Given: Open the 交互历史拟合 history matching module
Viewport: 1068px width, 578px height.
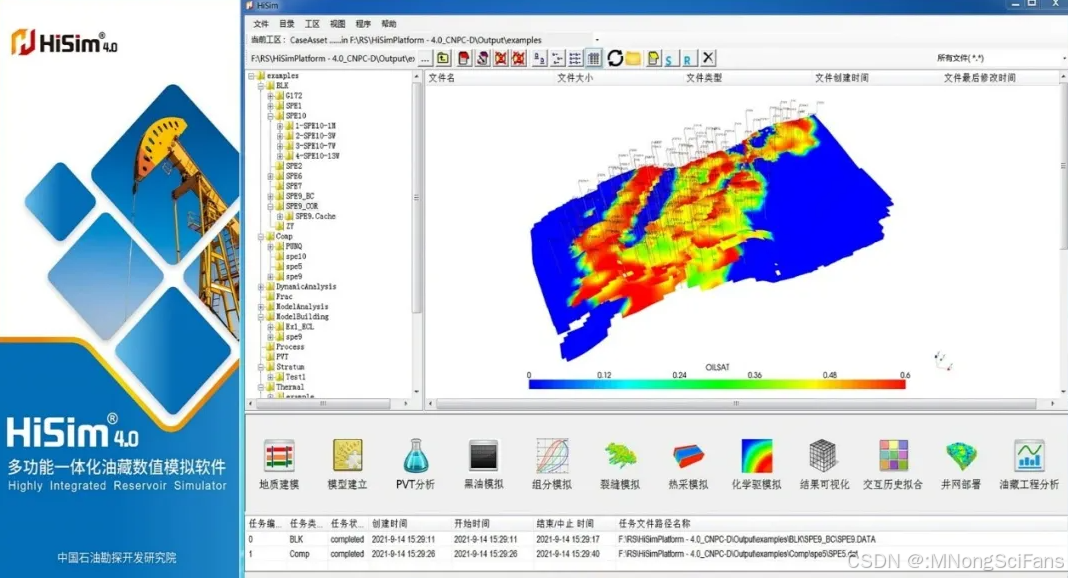Looking at the screenshot, I should click(x=892, y=465).
